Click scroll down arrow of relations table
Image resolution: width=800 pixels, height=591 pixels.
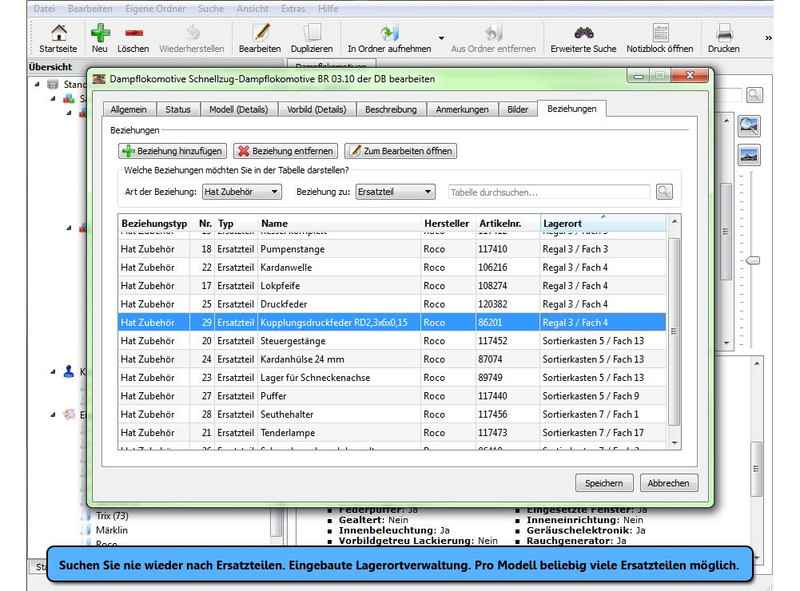pos(674,443)
